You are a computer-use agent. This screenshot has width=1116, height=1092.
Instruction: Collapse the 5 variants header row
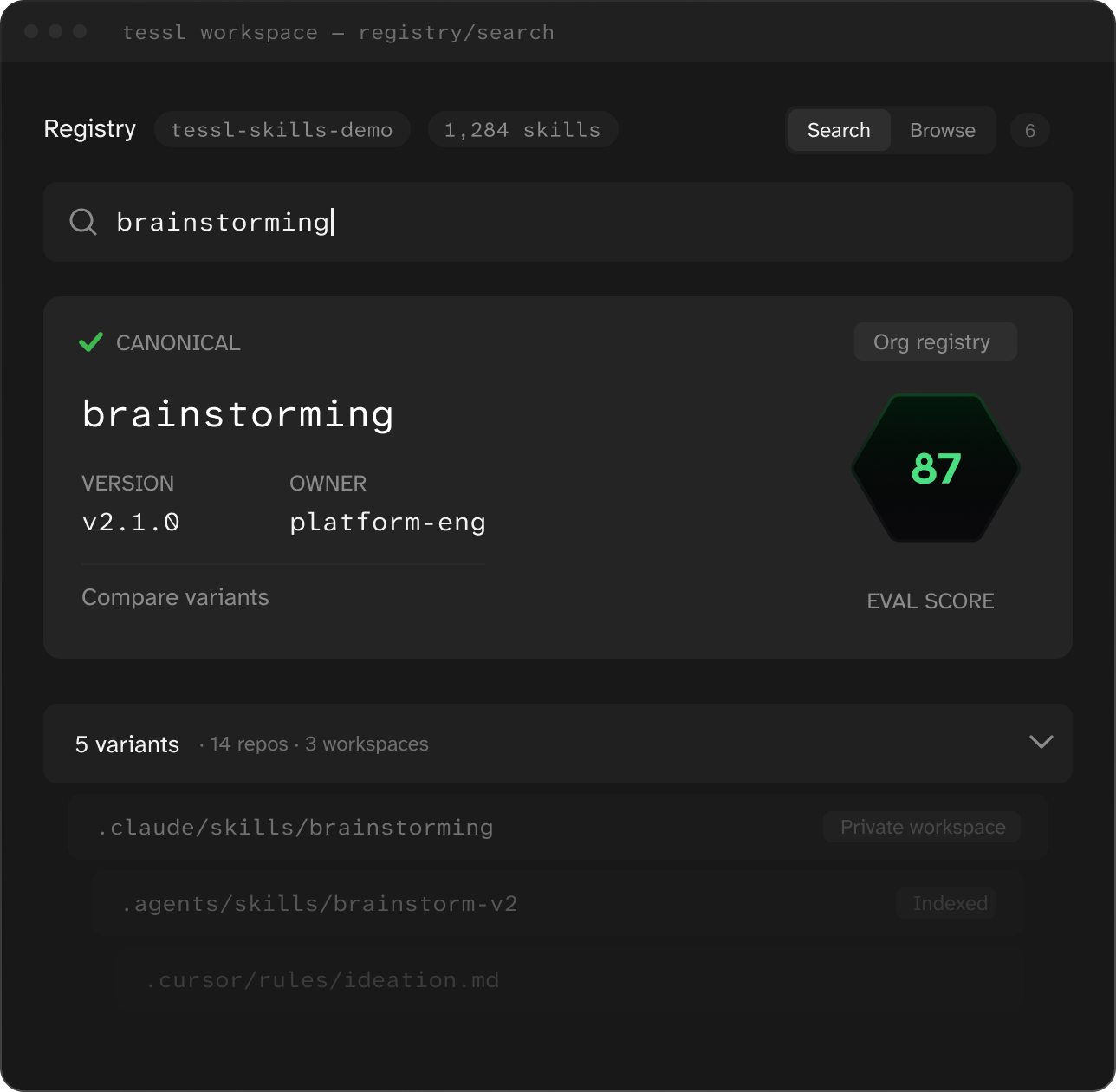coord(558,744)
